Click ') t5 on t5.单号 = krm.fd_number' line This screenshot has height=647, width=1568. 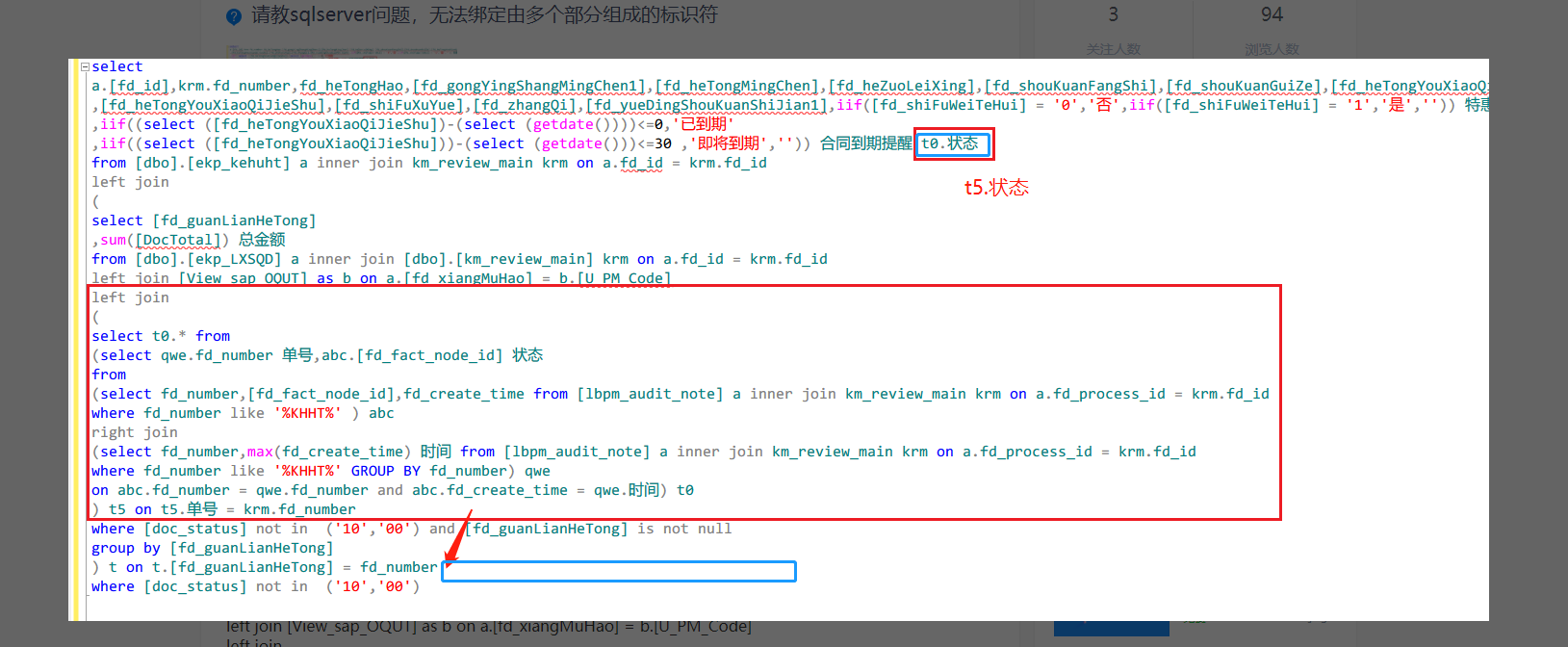tap(223, 509)
